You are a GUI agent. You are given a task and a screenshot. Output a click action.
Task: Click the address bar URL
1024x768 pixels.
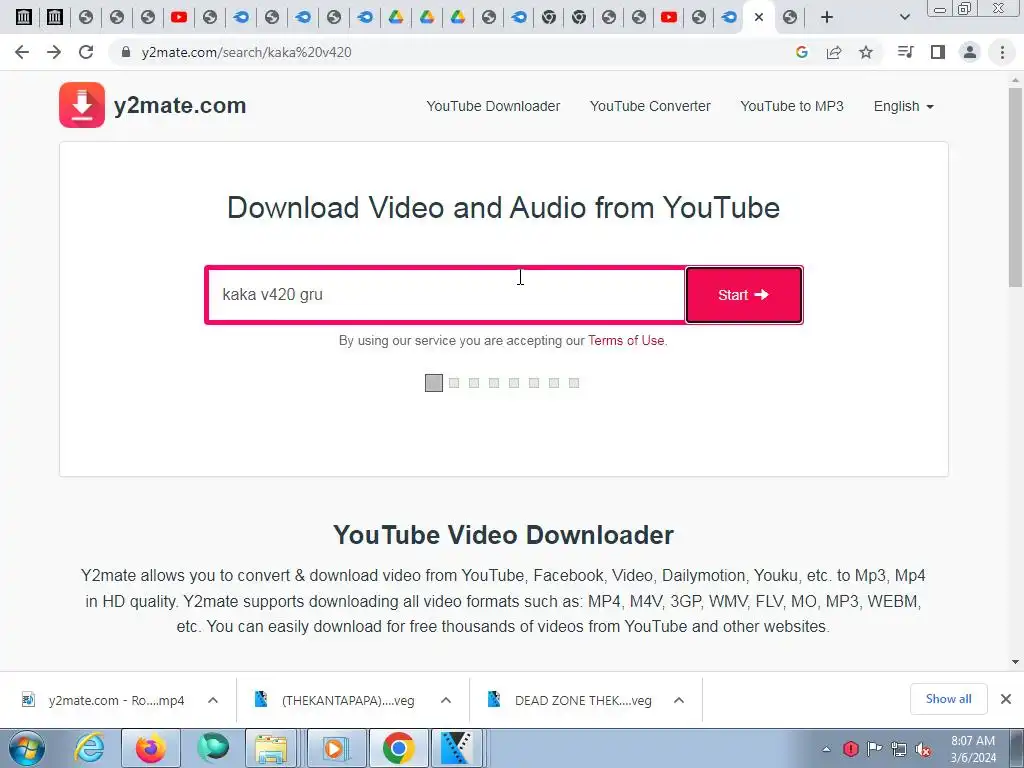click(246, 52)
